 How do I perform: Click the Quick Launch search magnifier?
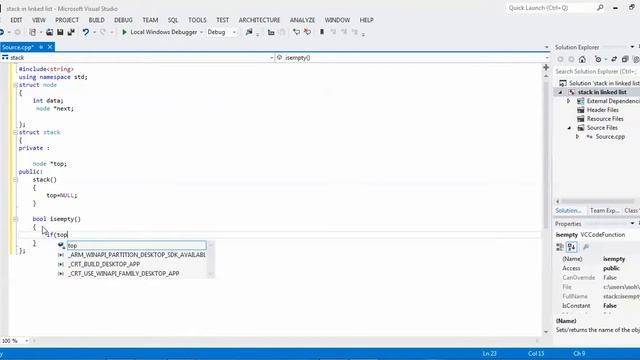pyautogui.click(x=600, y=8)
